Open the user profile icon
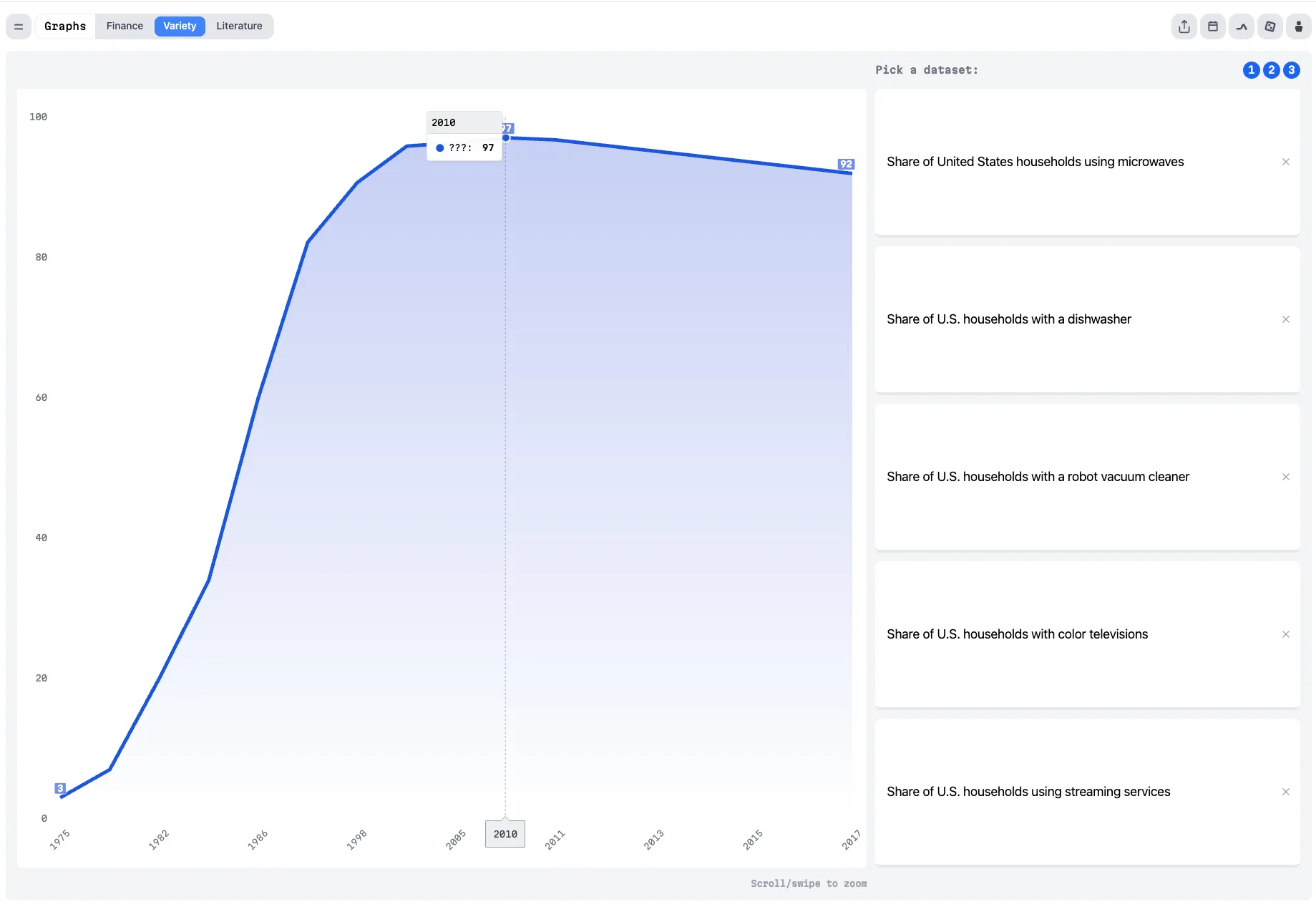This screenshot has height=912, width=1316. [x=1299, y=26]
